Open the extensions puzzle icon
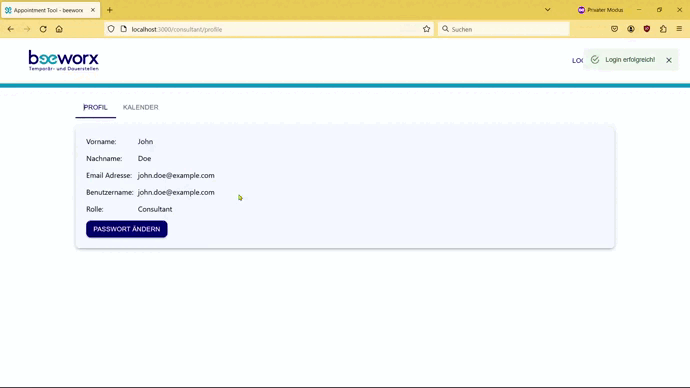 [663, 29]
